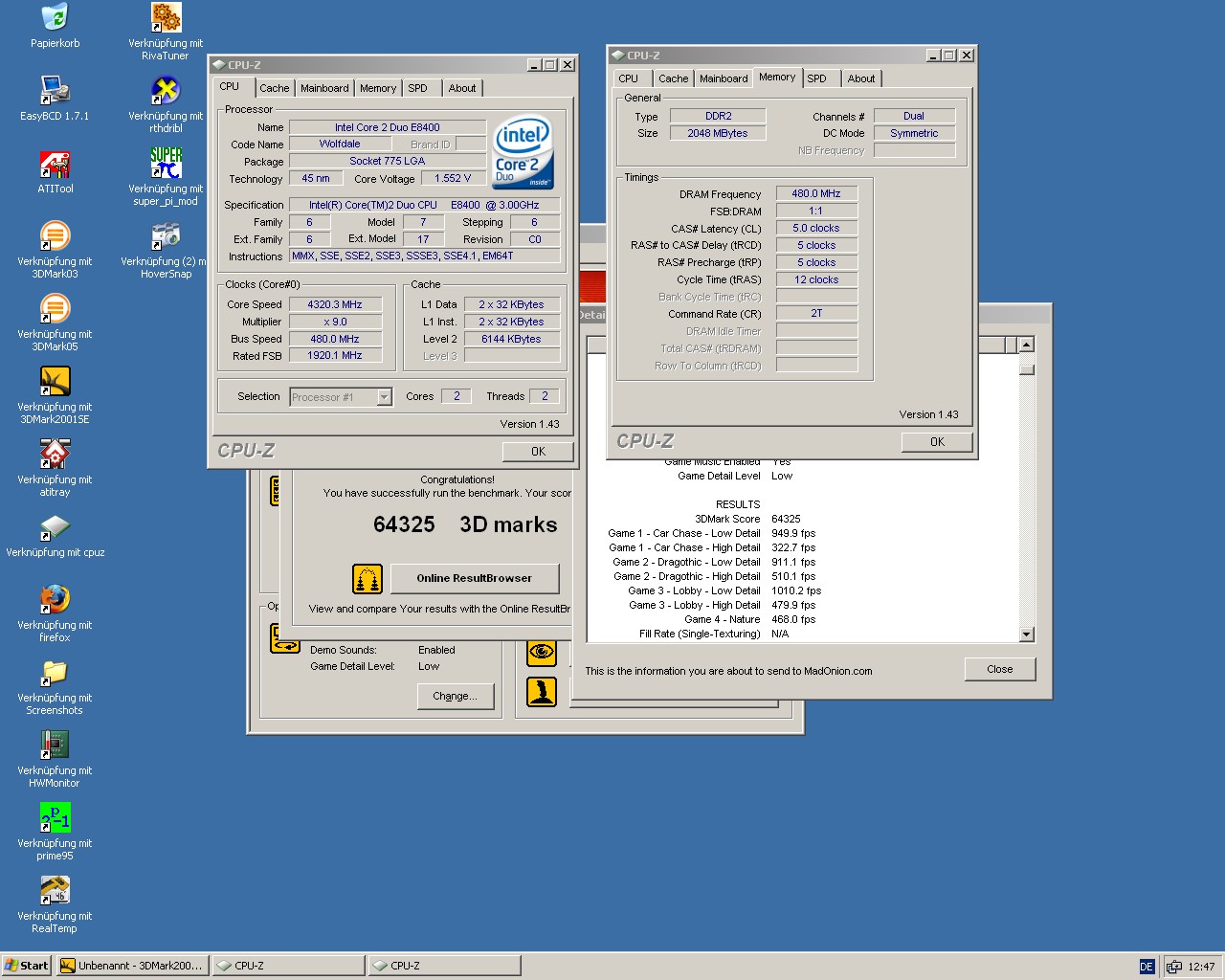Switch to CPU tab in right CPU-Z window

point(628,78)
